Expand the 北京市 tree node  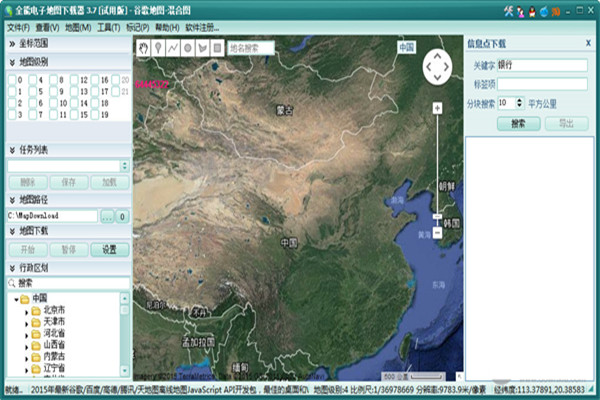pos(27,310)
